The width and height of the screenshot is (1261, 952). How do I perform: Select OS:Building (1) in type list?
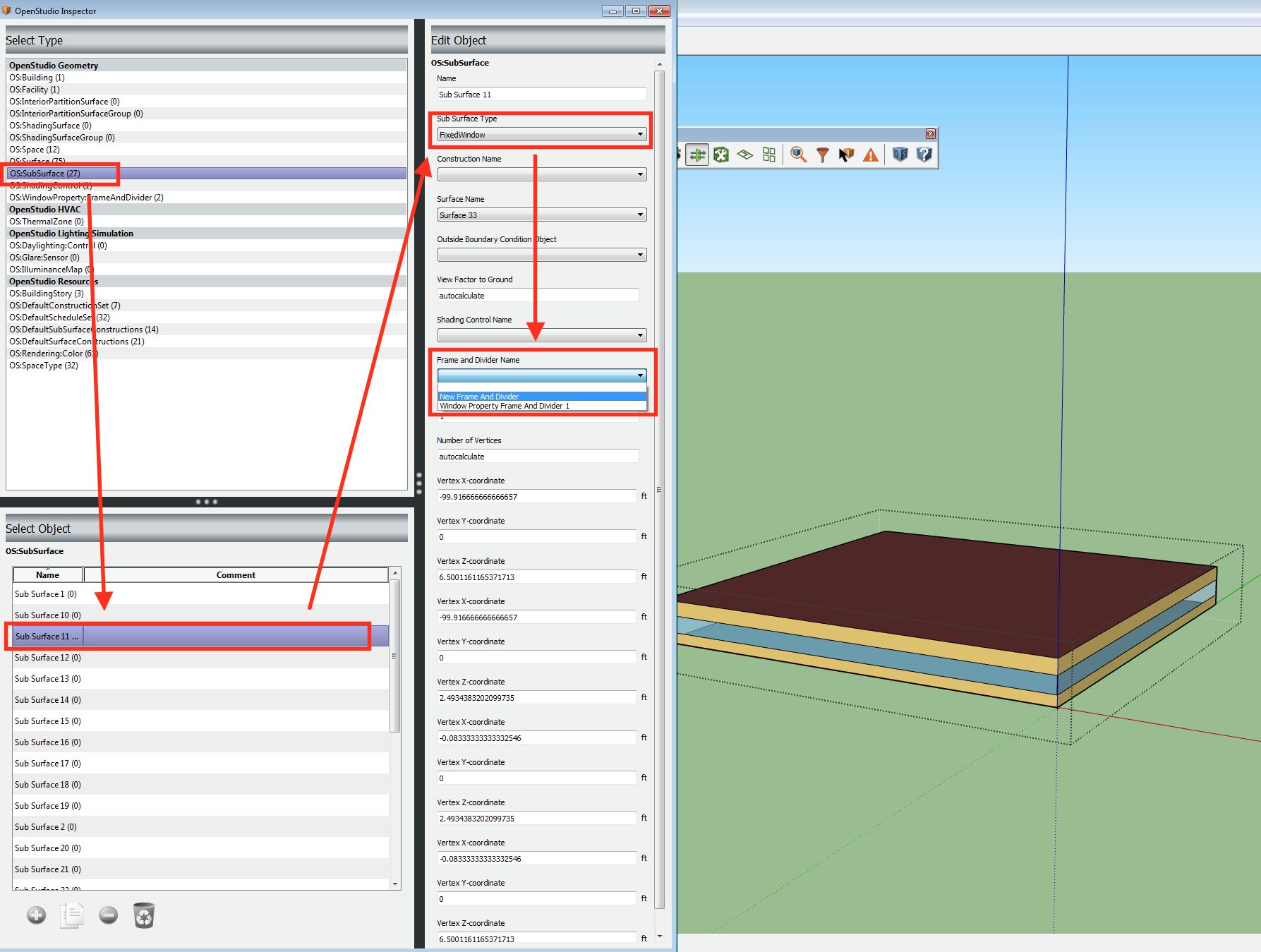coord(206,78)
